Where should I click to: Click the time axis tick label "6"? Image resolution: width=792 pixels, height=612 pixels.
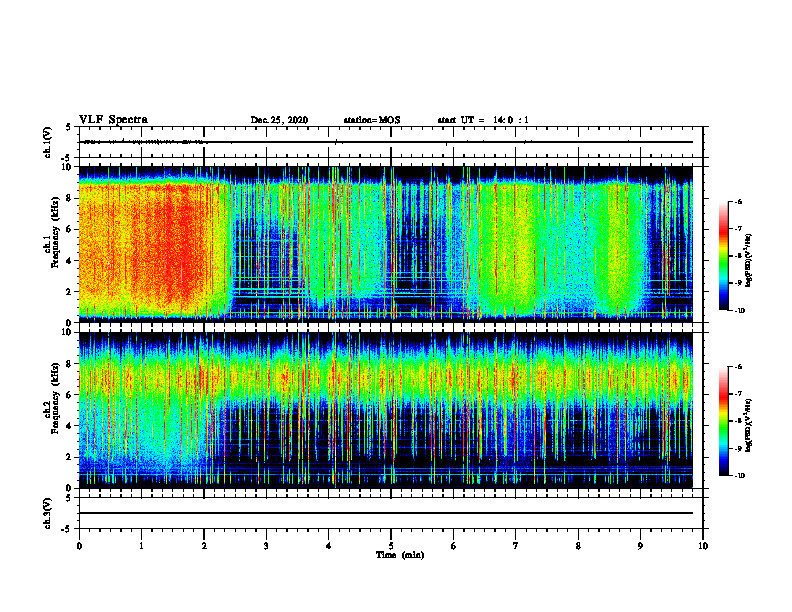[x=454, y=545]
